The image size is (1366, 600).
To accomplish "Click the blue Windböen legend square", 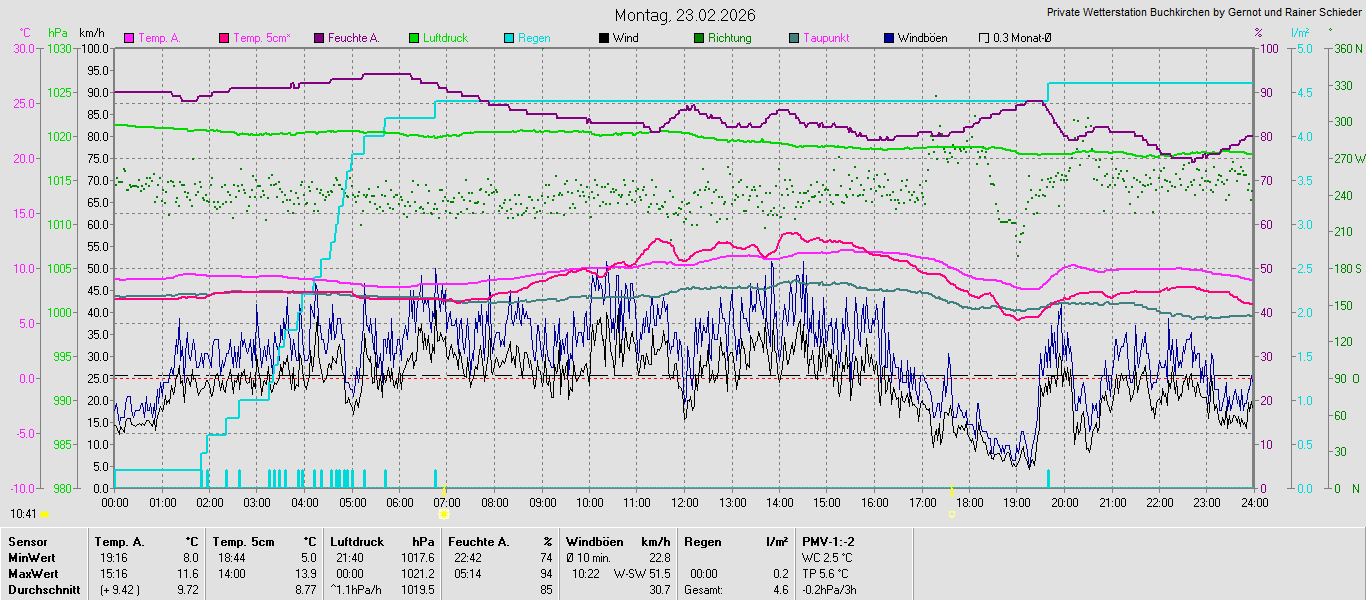I will [x=889, y=39].
